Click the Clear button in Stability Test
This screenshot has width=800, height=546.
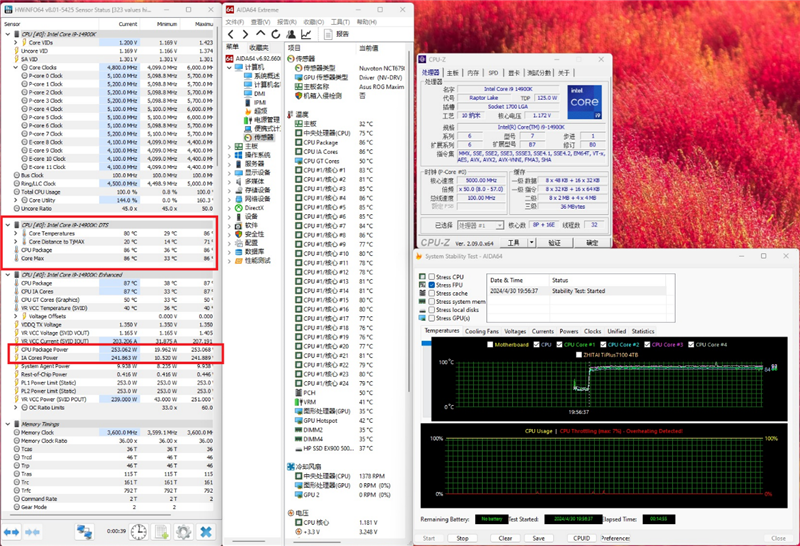(x=505, y=538)
